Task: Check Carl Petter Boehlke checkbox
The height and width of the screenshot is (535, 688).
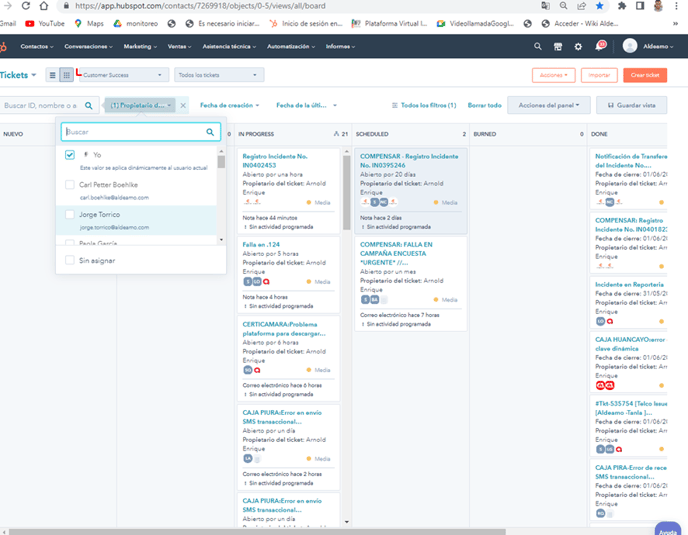Action: pyautogui.click(x=70, y=184)
